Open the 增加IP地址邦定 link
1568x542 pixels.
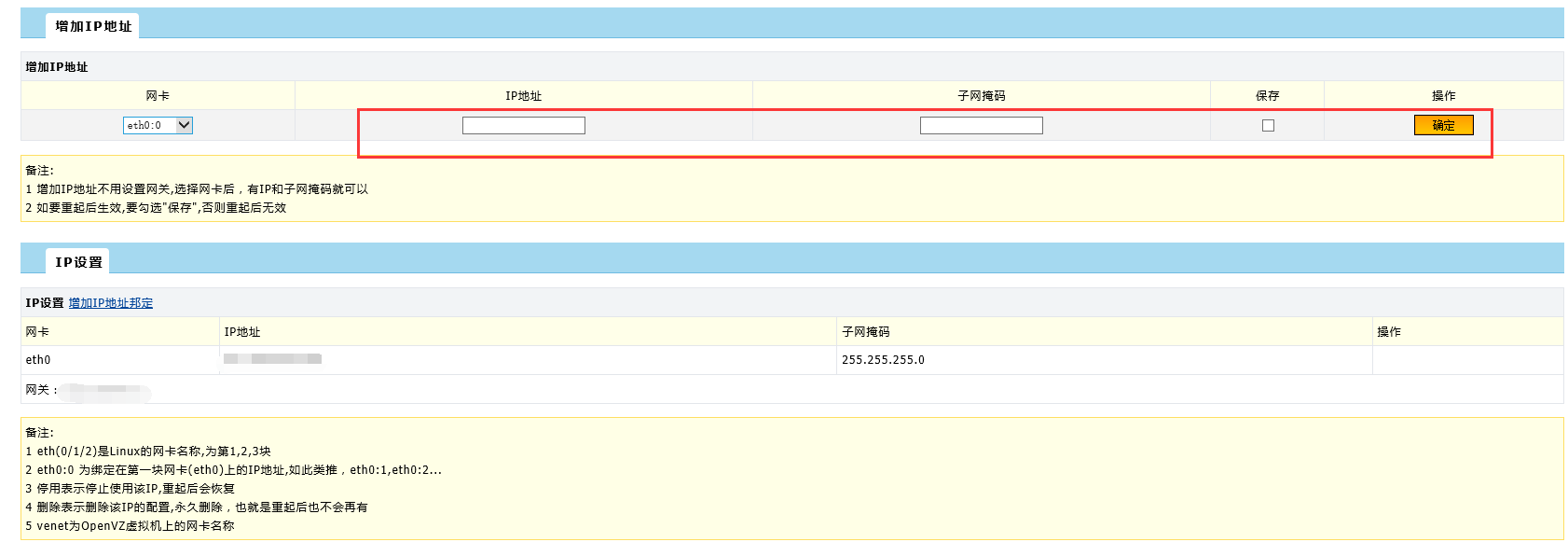tap(111, 303)
